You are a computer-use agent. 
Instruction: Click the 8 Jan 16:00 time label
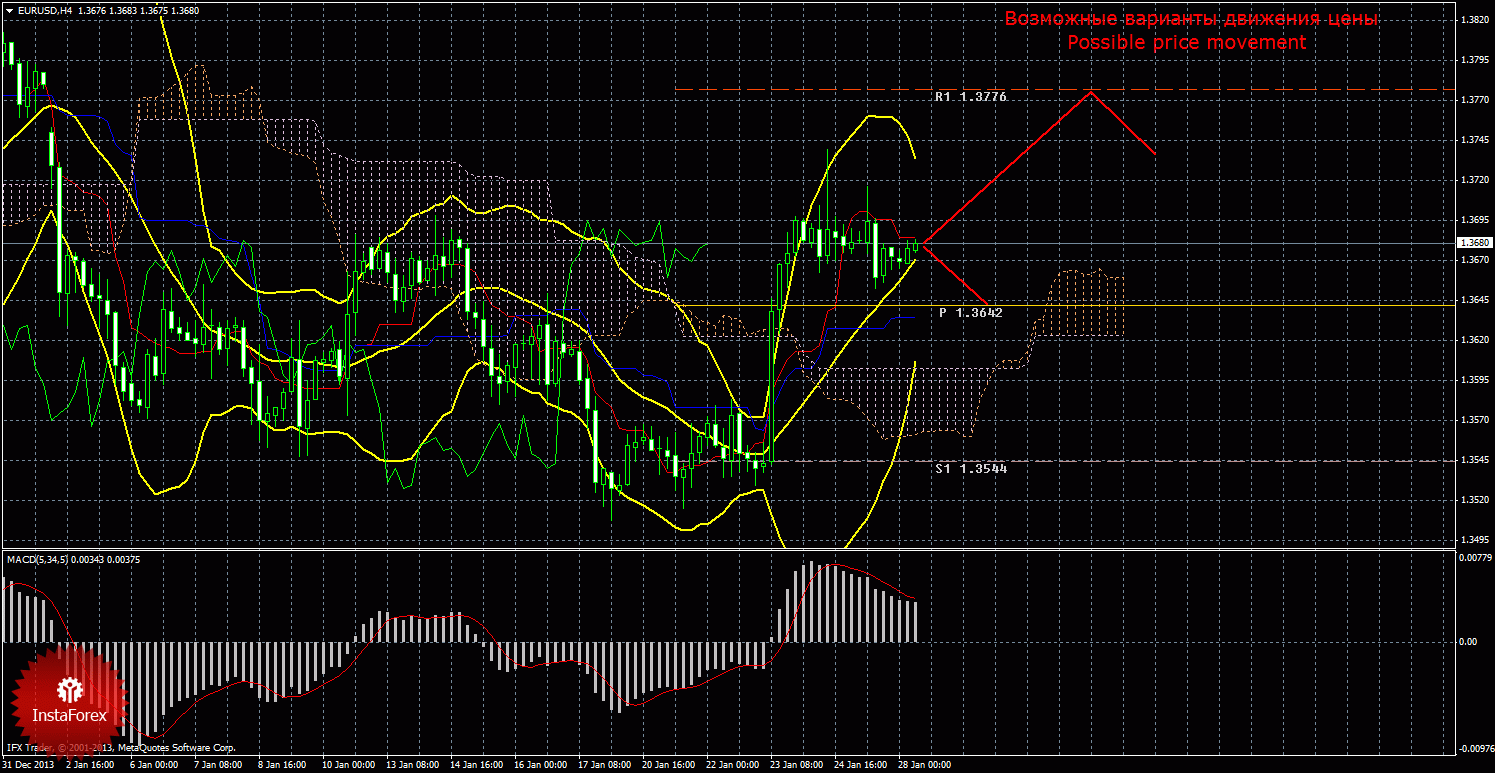pyautogui.click(x=281, y=765)
